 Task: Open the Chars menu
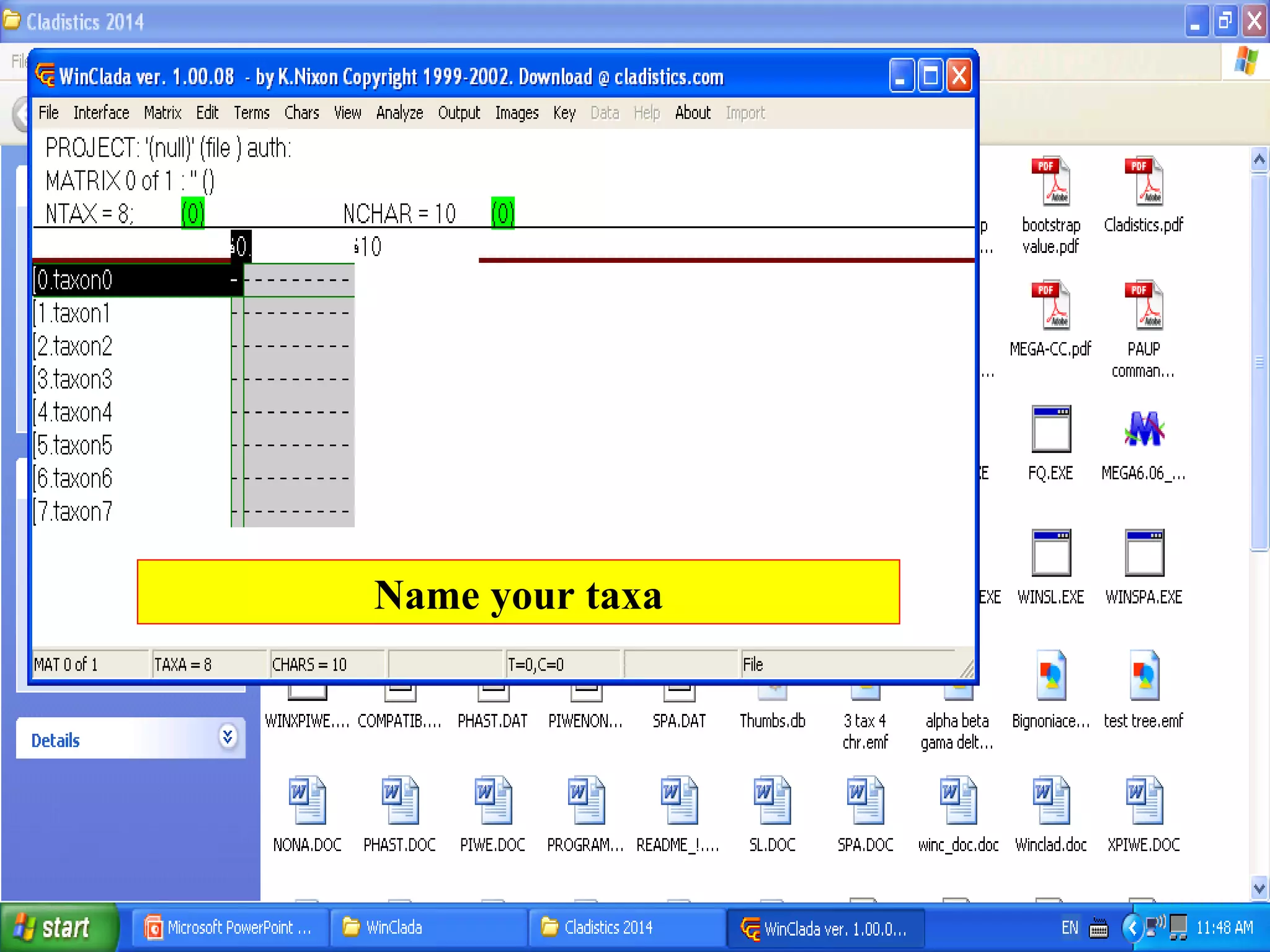point(301,113)
